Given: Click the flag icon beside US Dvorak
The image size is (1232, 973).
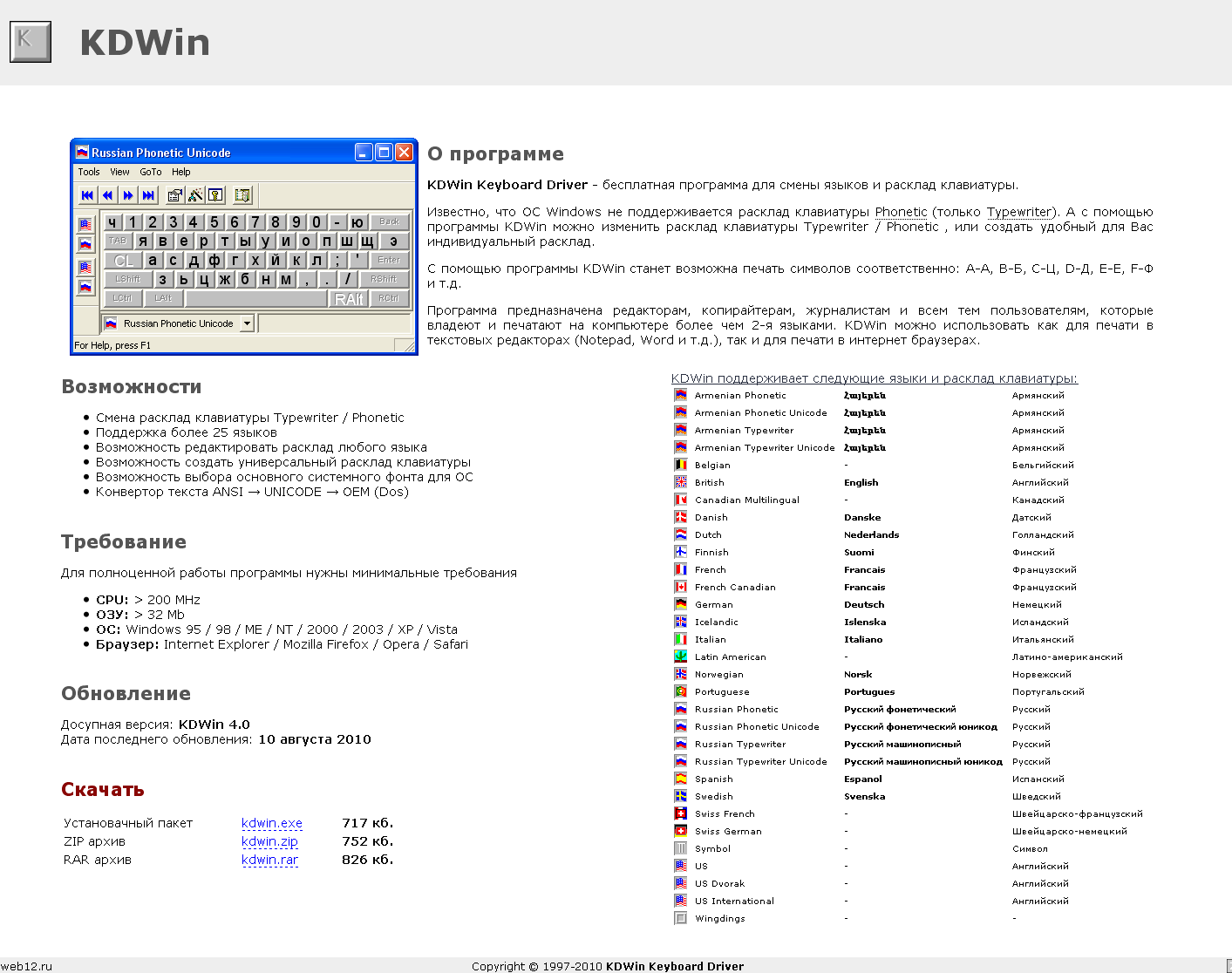Looking at the screenshot, I should pyautogui.click(x=680, y=883).
